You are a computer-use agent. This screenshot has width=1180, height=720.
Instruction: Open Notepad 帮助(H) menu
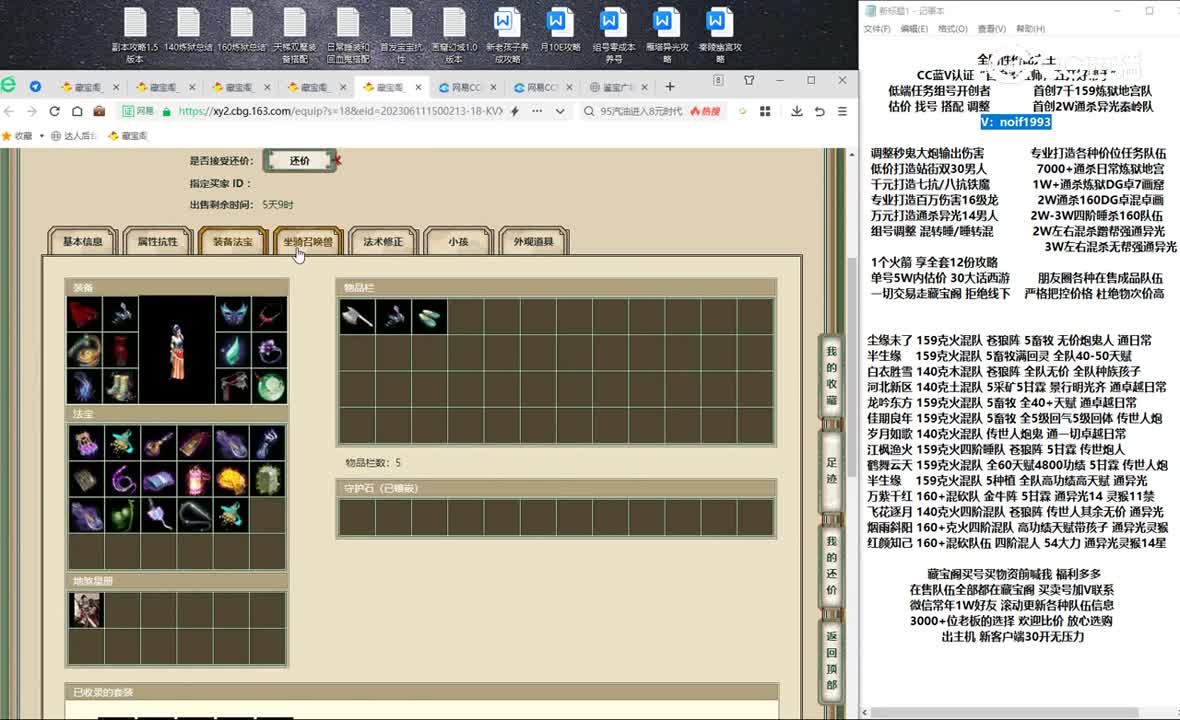[1030, 29]
